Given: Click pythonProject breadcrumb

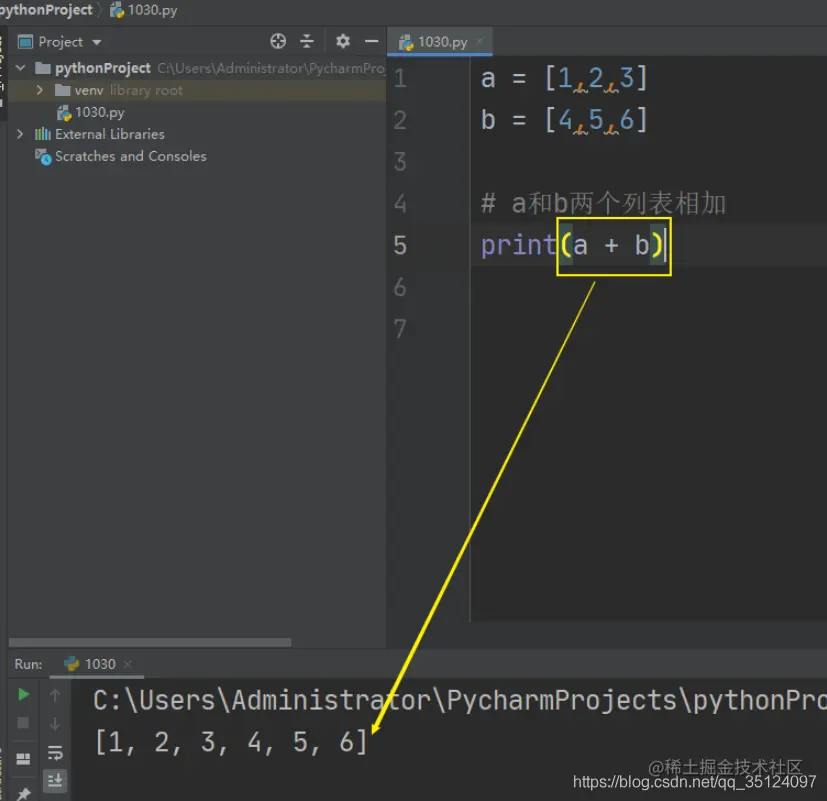Looking at the screenshot, I should point(45,10).
